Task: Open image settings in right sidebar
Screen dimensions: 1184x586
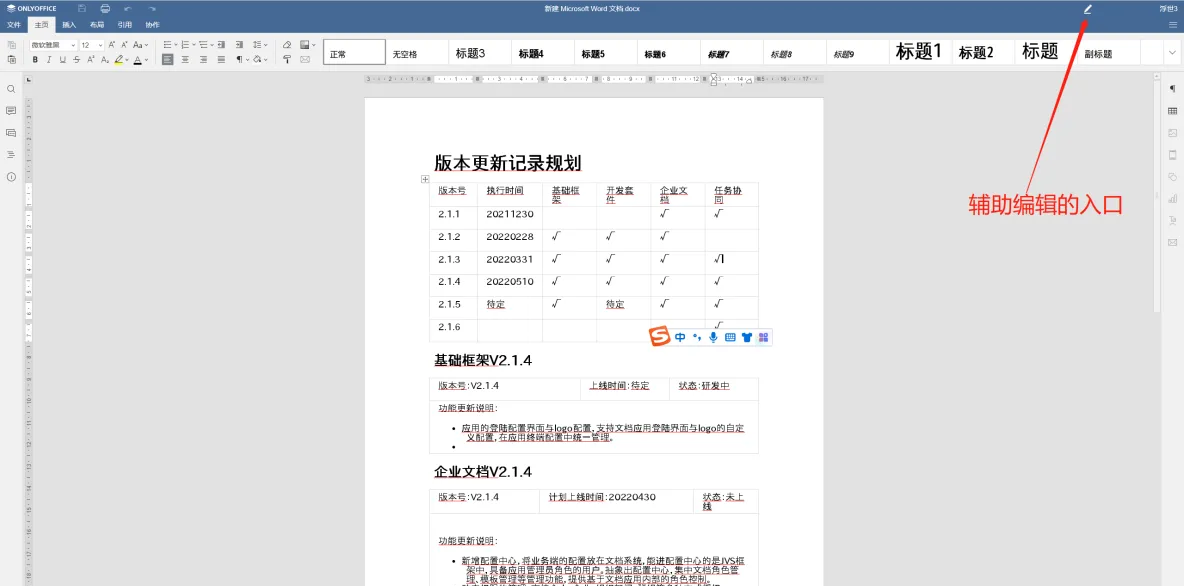Action: [1173, 133]
